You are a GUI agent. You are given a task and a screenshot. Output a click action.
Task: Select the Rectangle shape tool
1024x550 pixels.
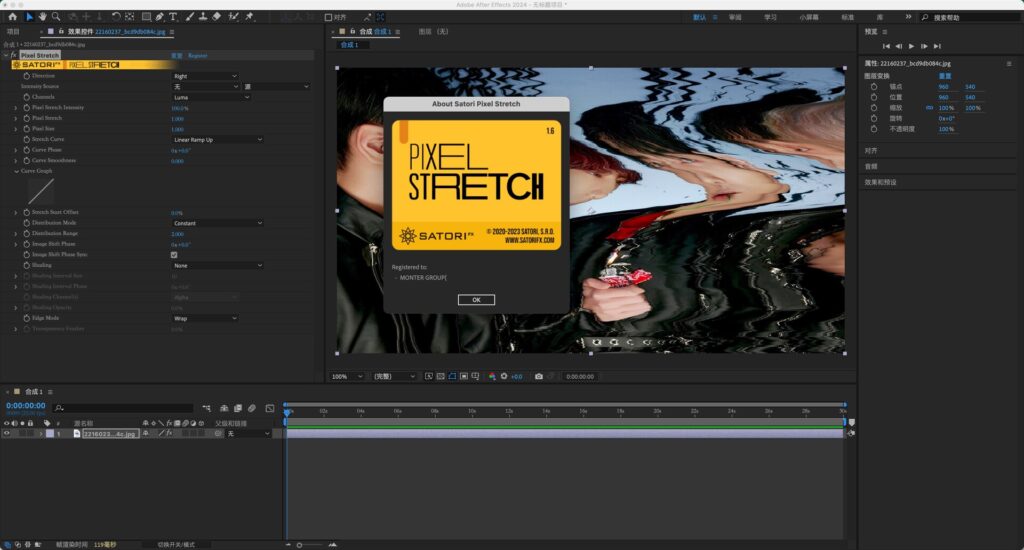pos(146,17)
